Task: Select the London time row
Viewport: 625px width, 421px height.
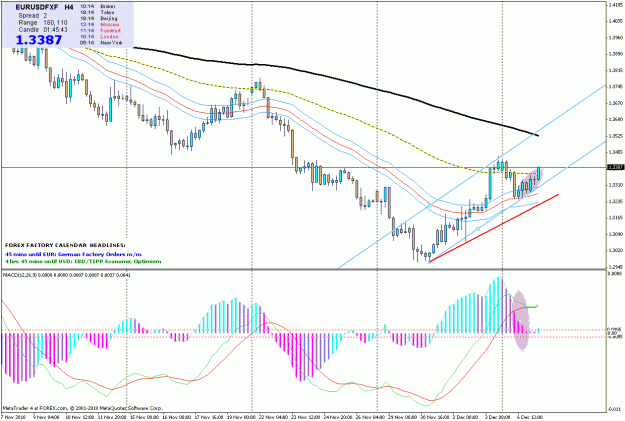Action: 99,37
